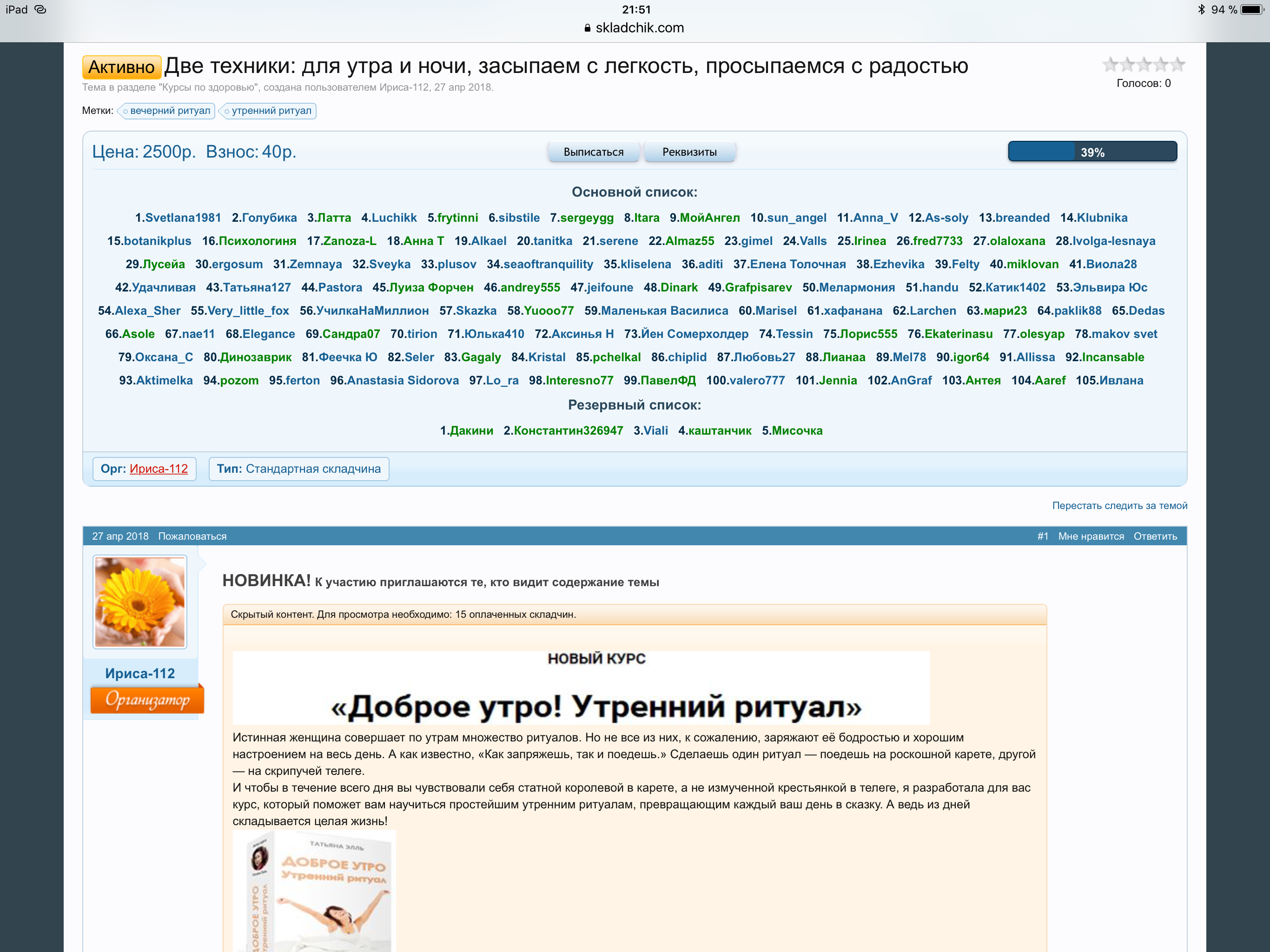Click the 39% progress bar
1270x952 pixels.
click(1092, 152)
